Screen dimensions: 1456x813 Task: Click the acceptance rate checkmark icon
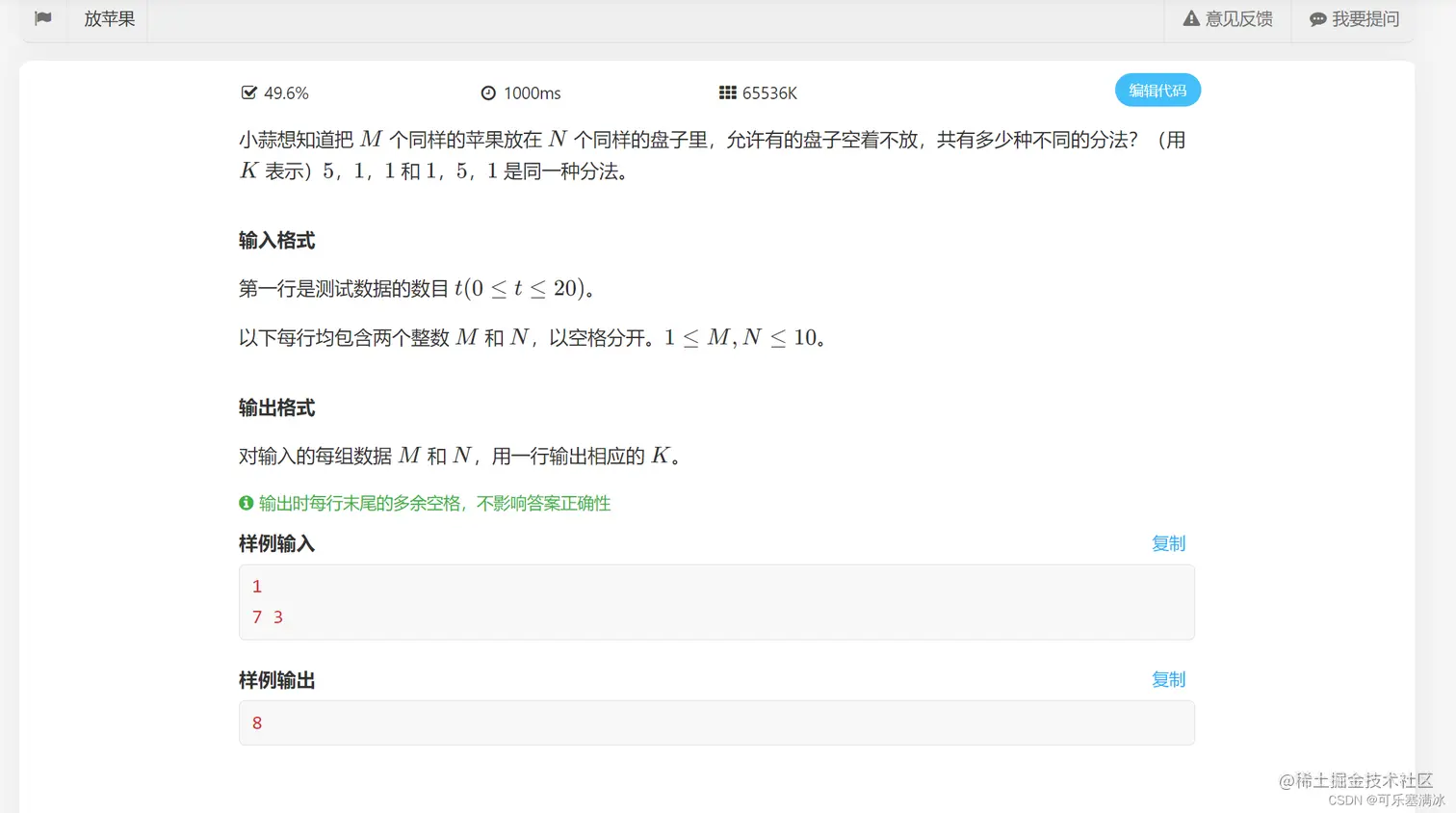(249, 92)
